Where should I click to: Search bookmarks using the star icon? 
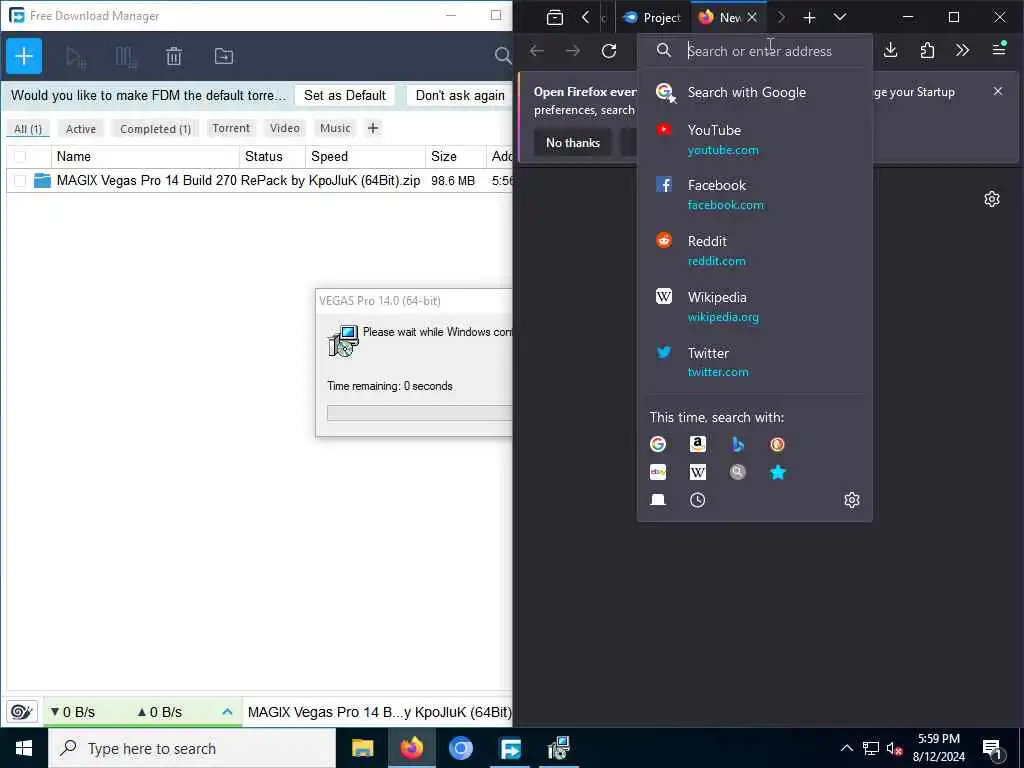(x=777, y=472)
